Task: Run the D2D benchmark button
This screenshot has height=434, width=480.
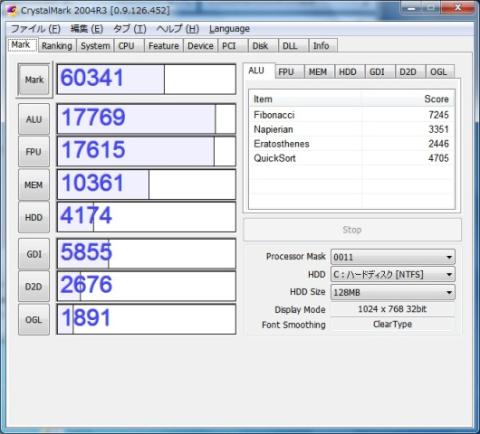Action: coord(34,286)
